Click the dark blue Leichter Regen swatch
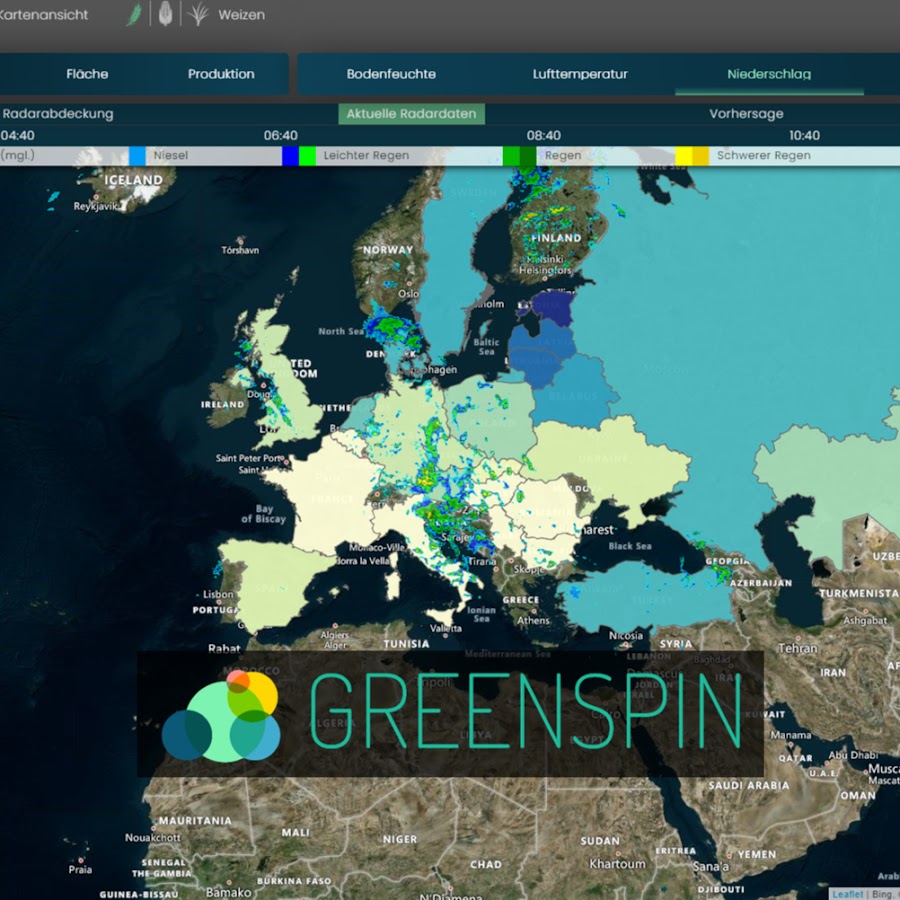Image resolution: width=900 pixels, height=900 pixels. (x=290, y=156)
